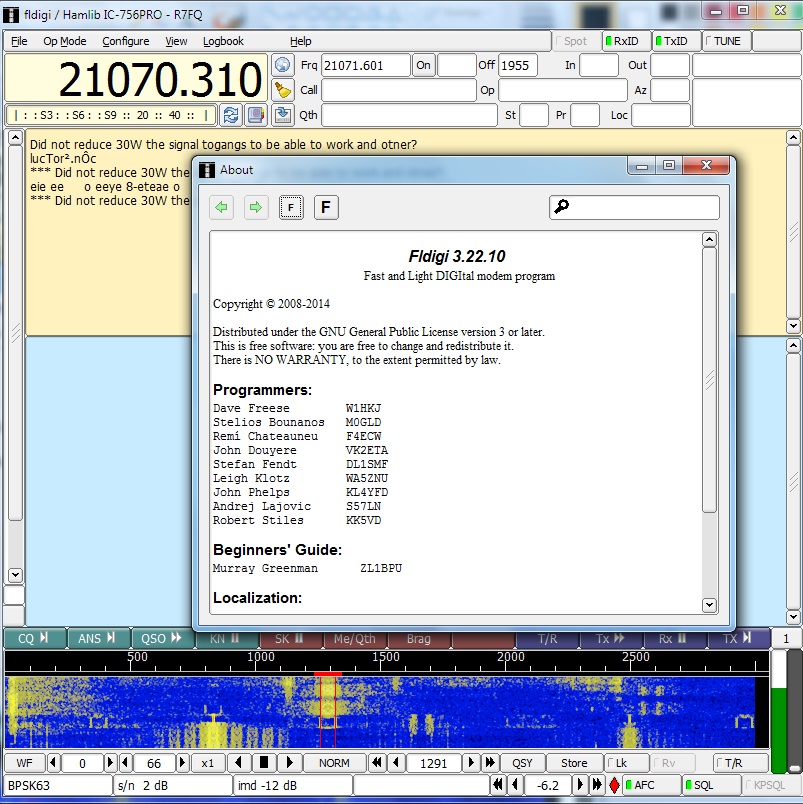
Task: Open the logbook icon next to S-meter
Action: point(256,115)
